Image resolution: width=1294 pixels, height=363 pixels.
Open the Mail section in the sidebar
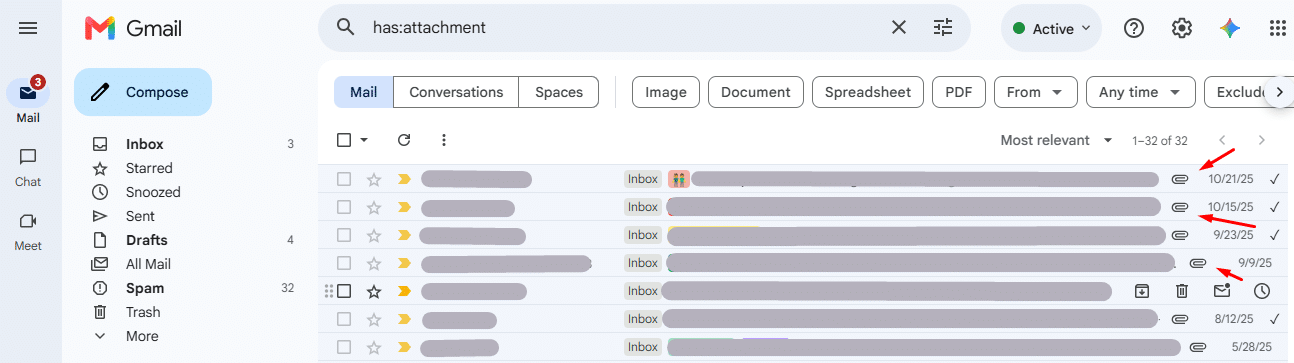[x=28, y=100]
